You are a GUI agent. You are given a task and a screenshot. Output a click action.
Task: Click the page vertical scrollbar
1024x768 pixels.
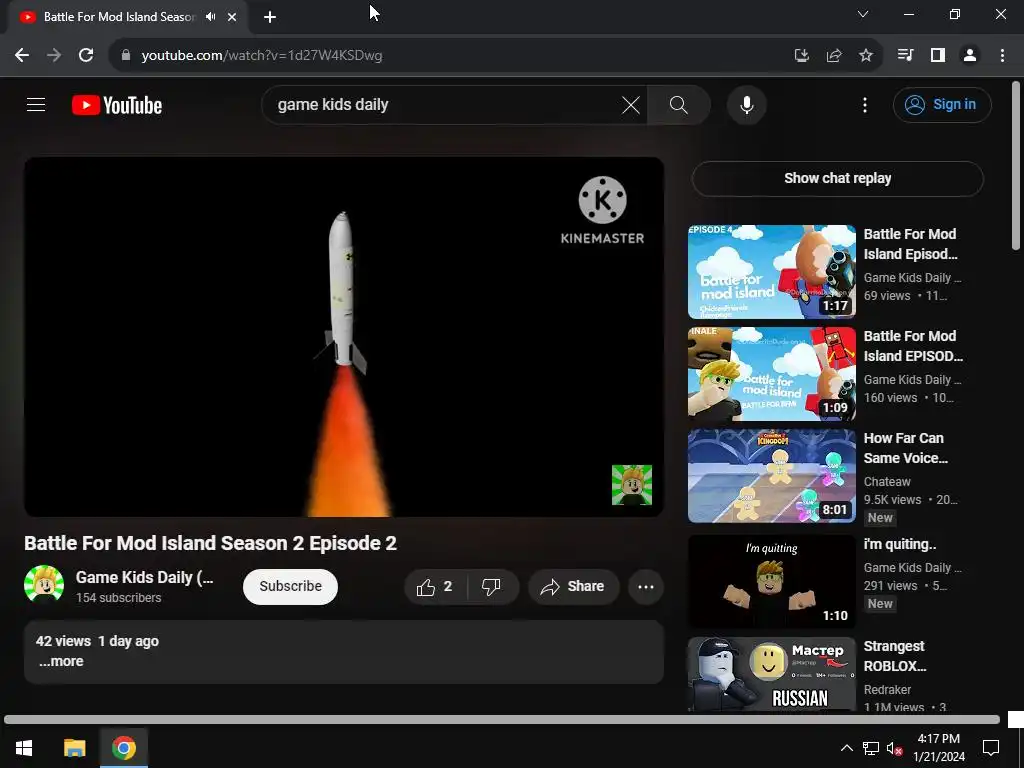click(1016, 165)
